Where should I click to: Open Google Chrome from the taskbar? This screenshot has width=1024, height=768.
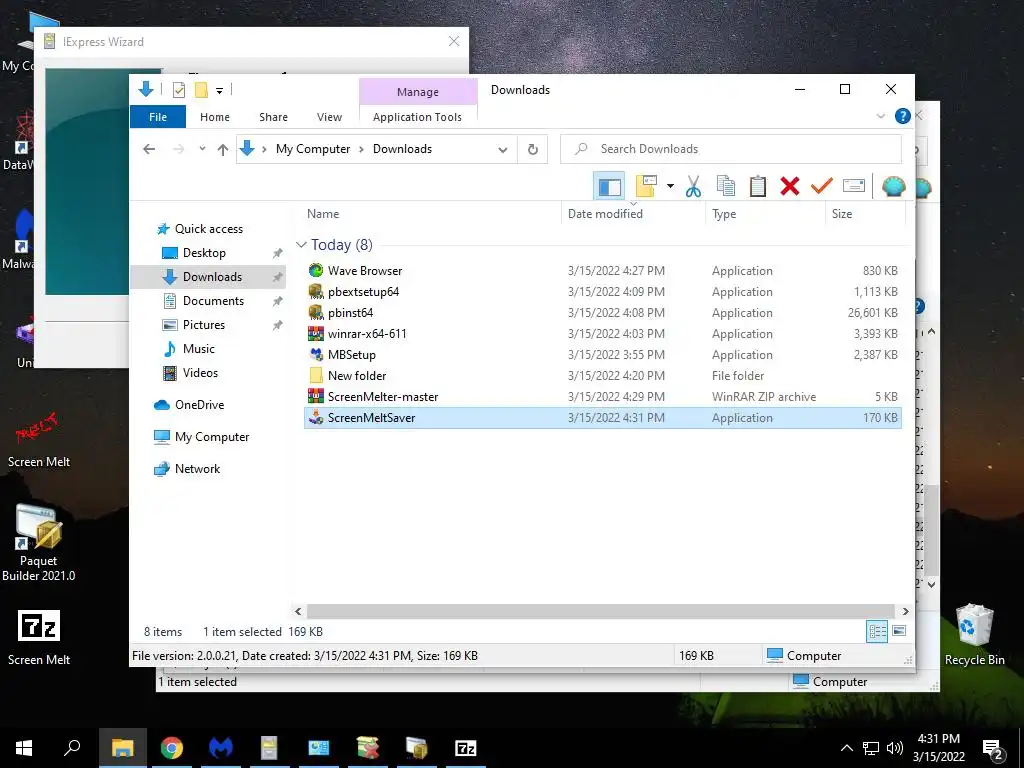(x=172, y=748)
